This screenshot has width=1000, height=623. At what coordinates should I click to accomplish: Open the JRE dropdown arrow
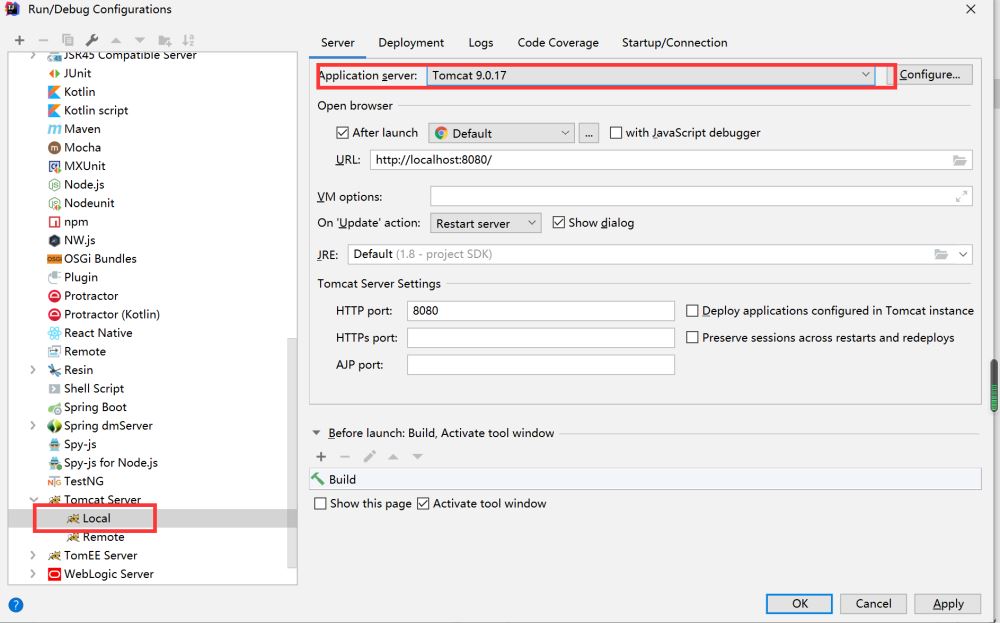[963, 254]
